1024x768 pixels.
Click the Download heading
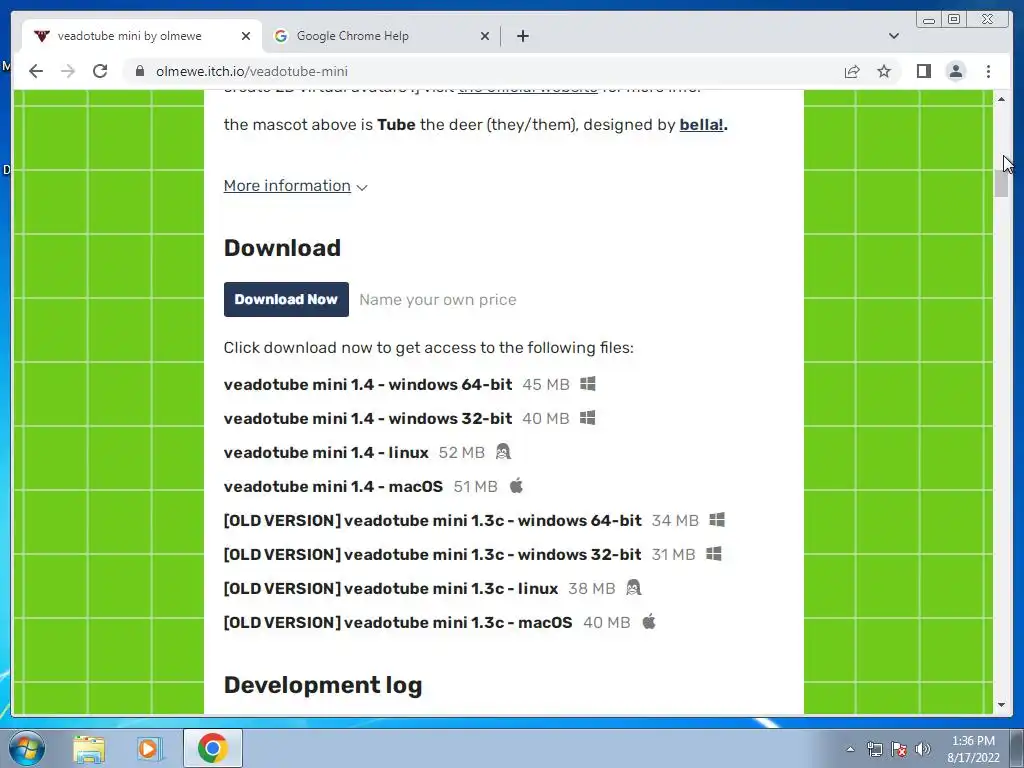point(282,248)
